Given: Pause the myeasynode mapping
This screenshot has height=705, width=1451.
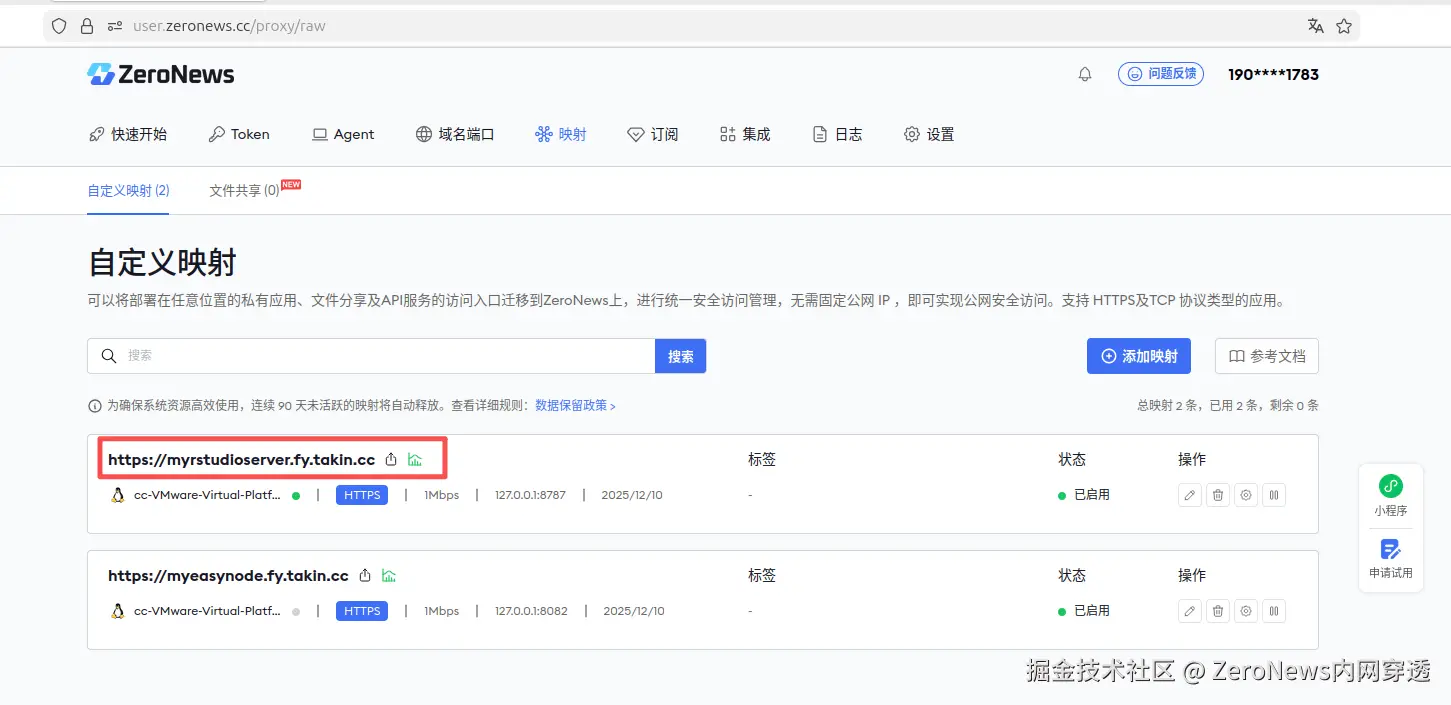Looking at the screenshot, I should (x=1274, y=611).
